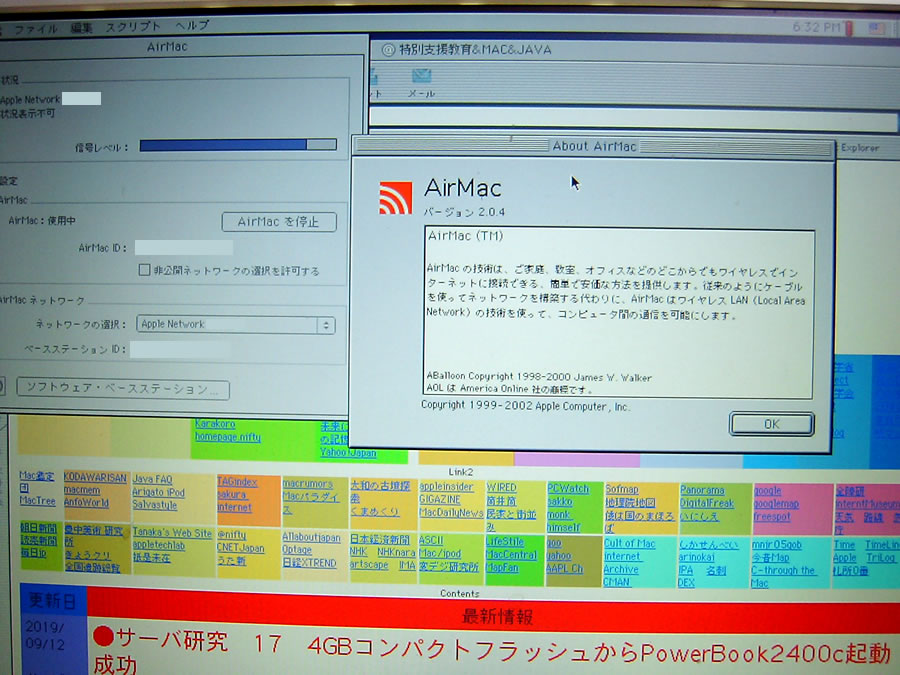Open the macmem link
The width and height of the screenshot is (900, 675).
[x=82, y=490]
